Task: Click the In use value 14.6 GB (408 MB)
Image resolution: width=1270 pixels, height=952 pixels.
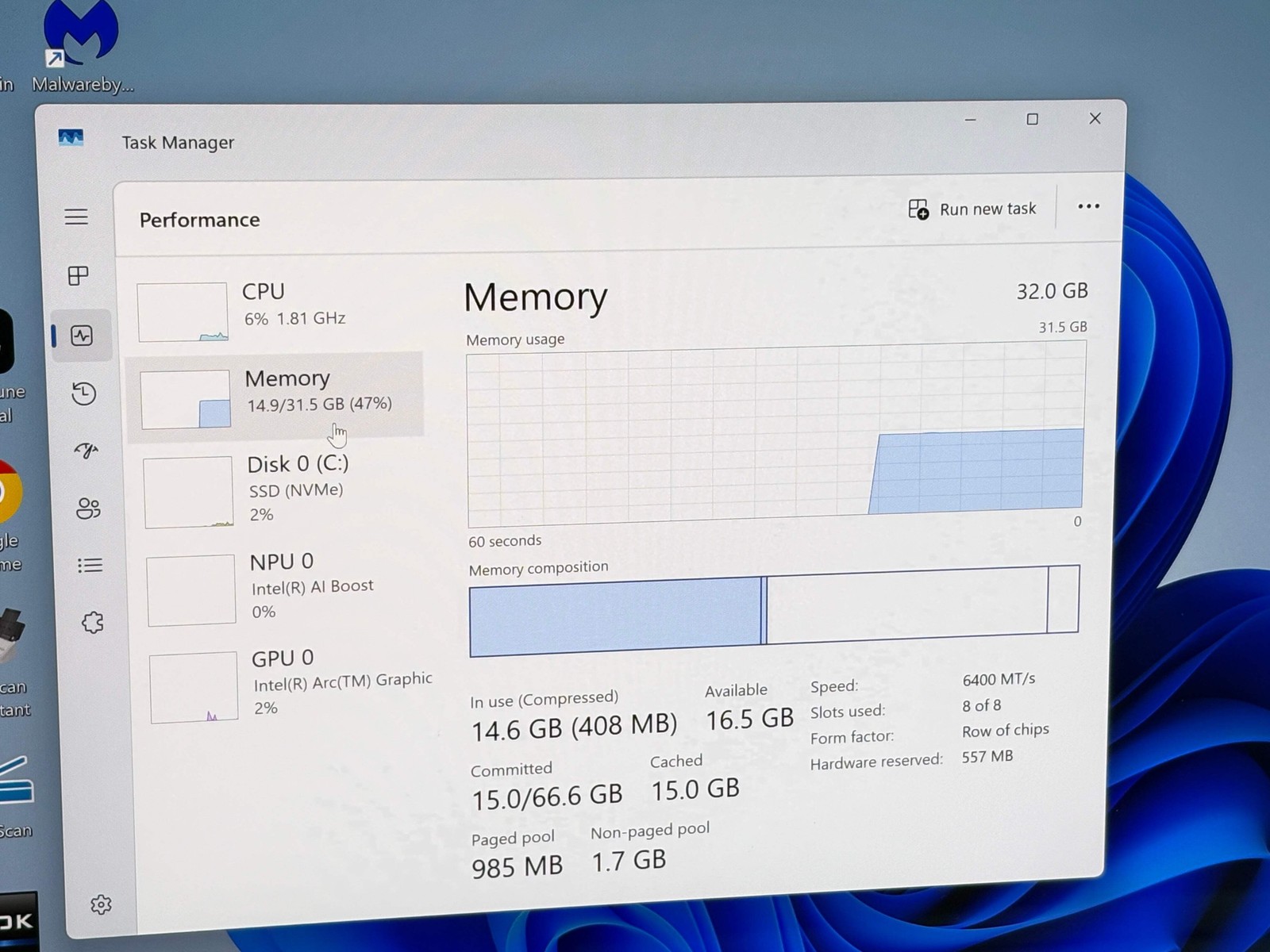Action: (x=574, y=726)
